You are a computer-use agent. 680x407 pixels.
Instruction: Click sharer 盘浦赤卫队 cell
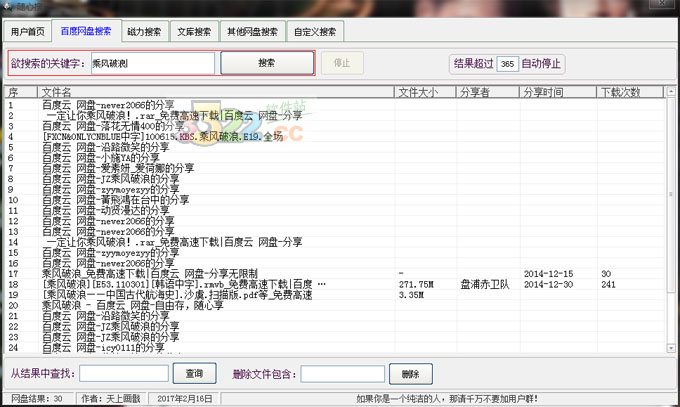click(484, 285)
